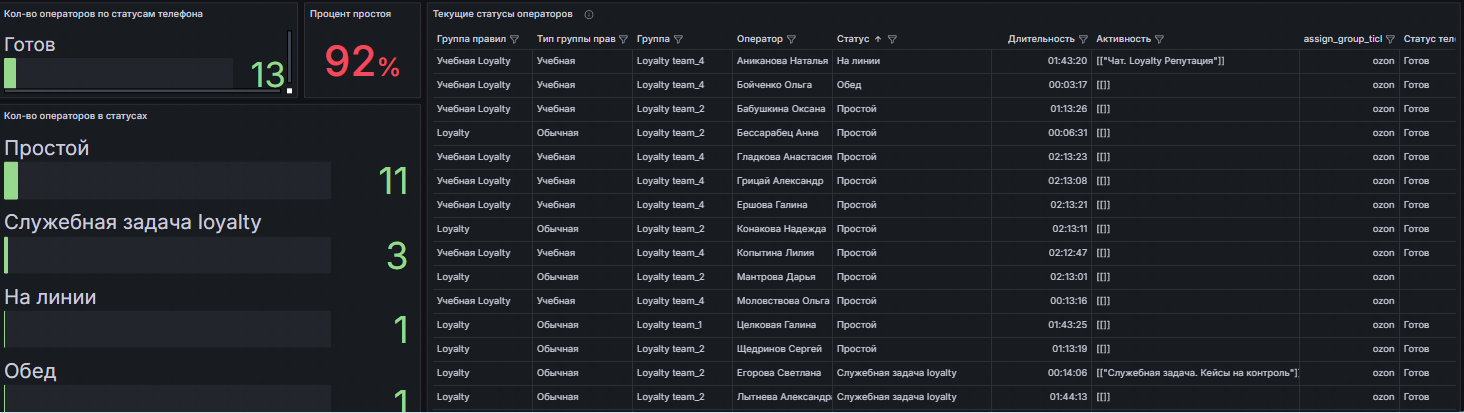
Task: Open filter for Активность column
Action: (1160, 40)
